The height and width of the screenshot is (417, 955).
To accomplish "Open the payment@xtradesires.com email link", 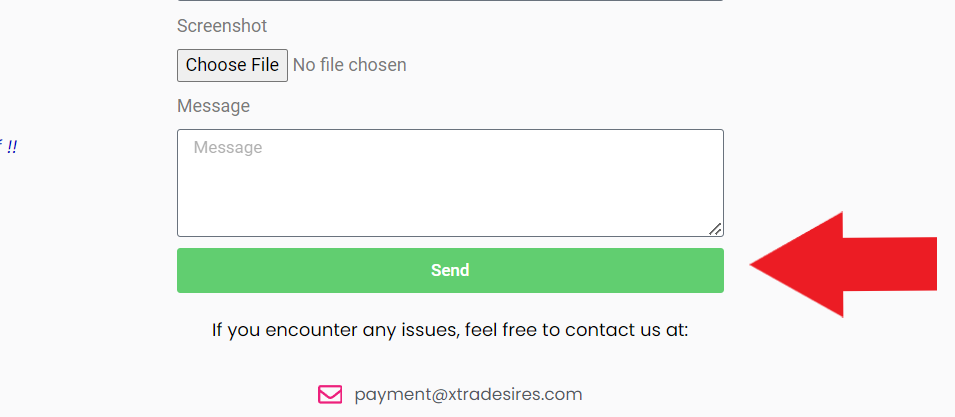I will 468,394.
